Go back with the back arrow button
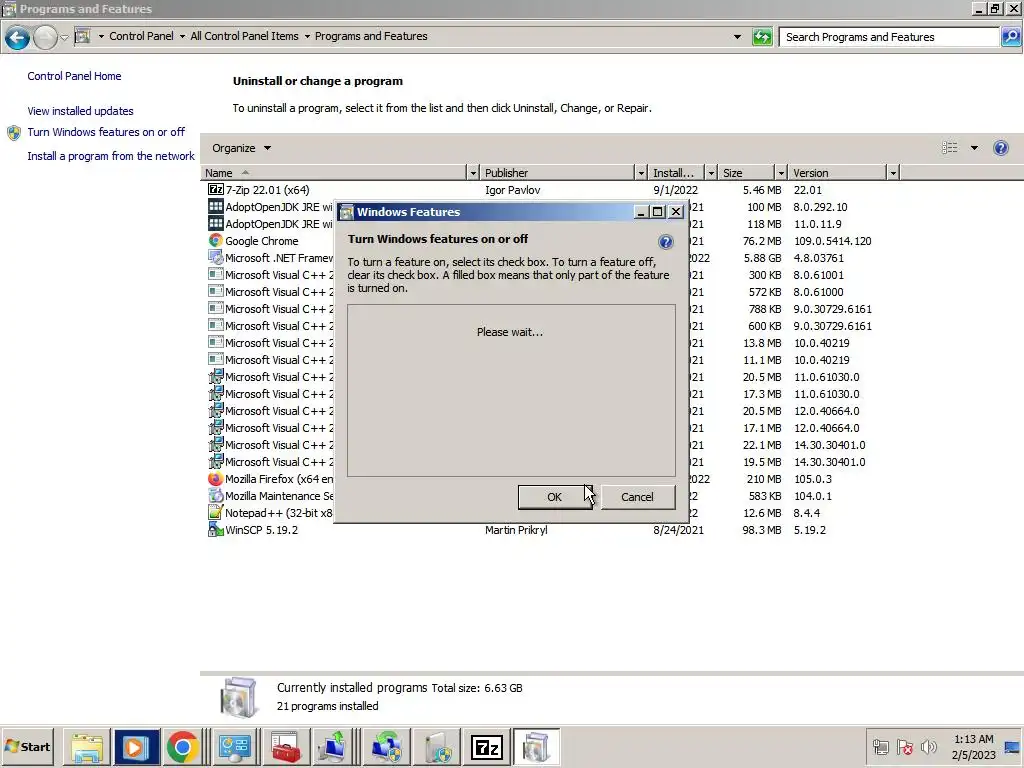1024x768 pixels. (x=18, y=38)
